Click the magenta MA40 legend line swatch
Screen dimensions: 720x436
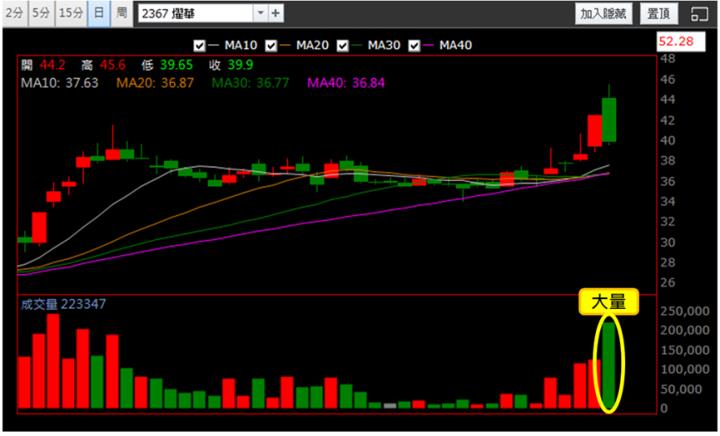click(429, 45)
